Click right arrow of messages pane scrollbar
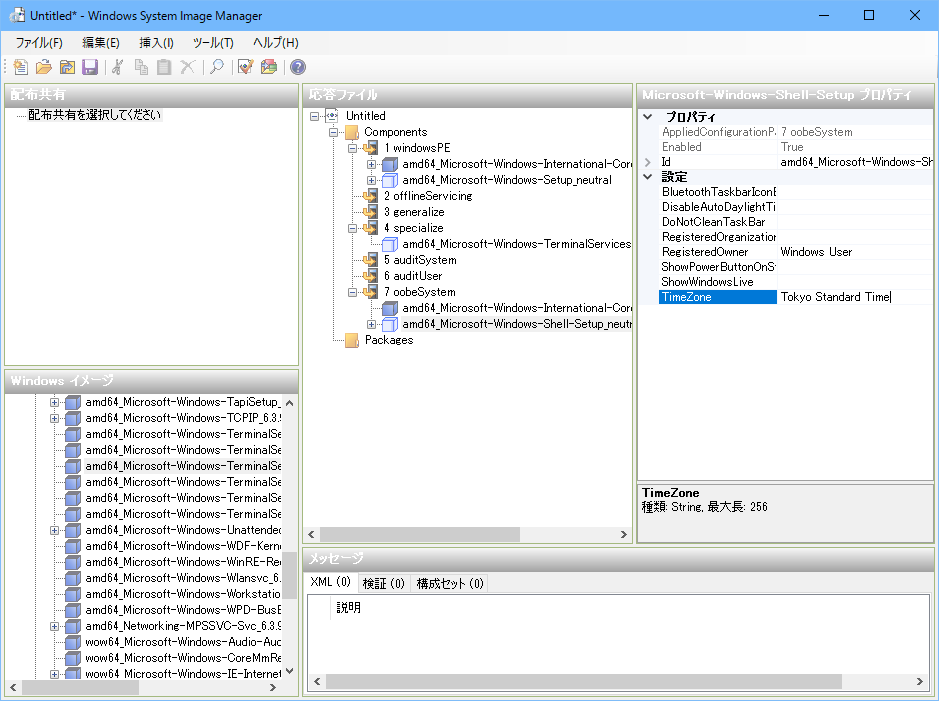 click(920, 682)
